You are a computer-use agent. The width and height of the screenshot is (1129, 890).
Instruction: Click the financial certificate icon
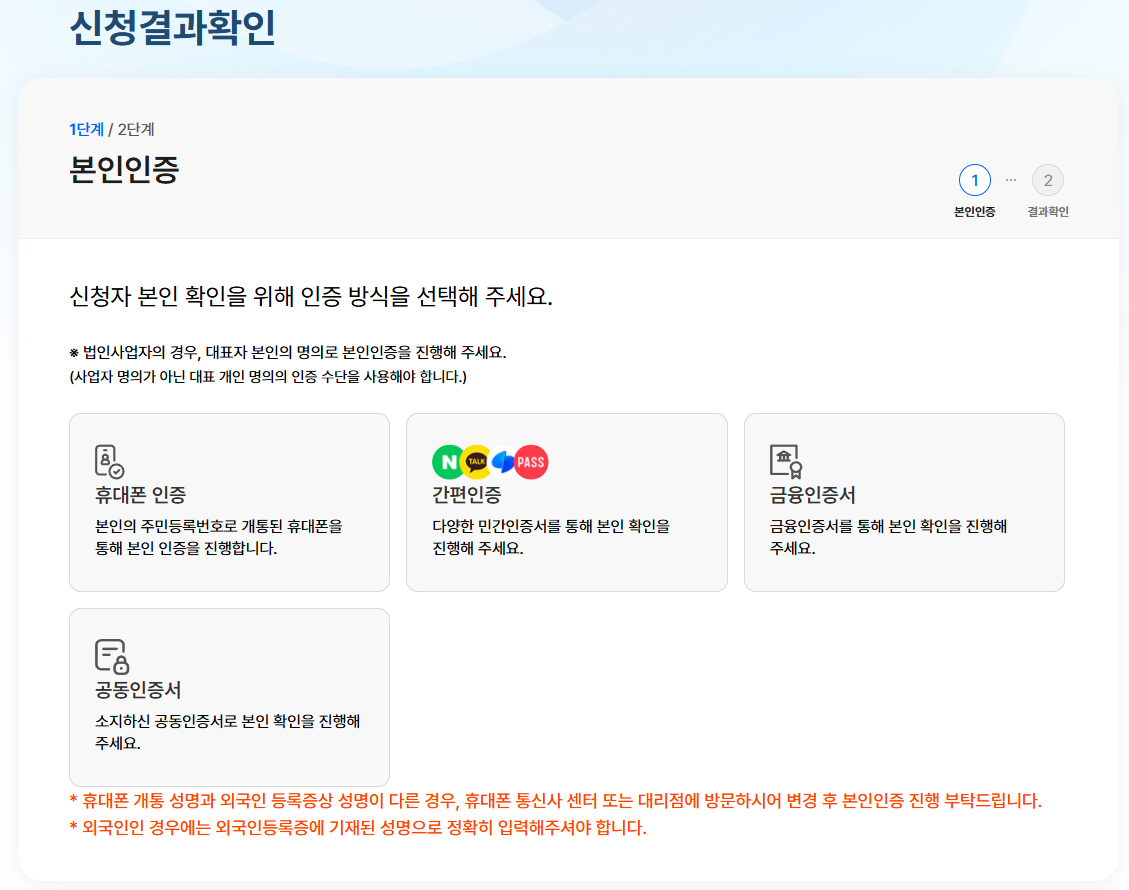click(786, 462)
